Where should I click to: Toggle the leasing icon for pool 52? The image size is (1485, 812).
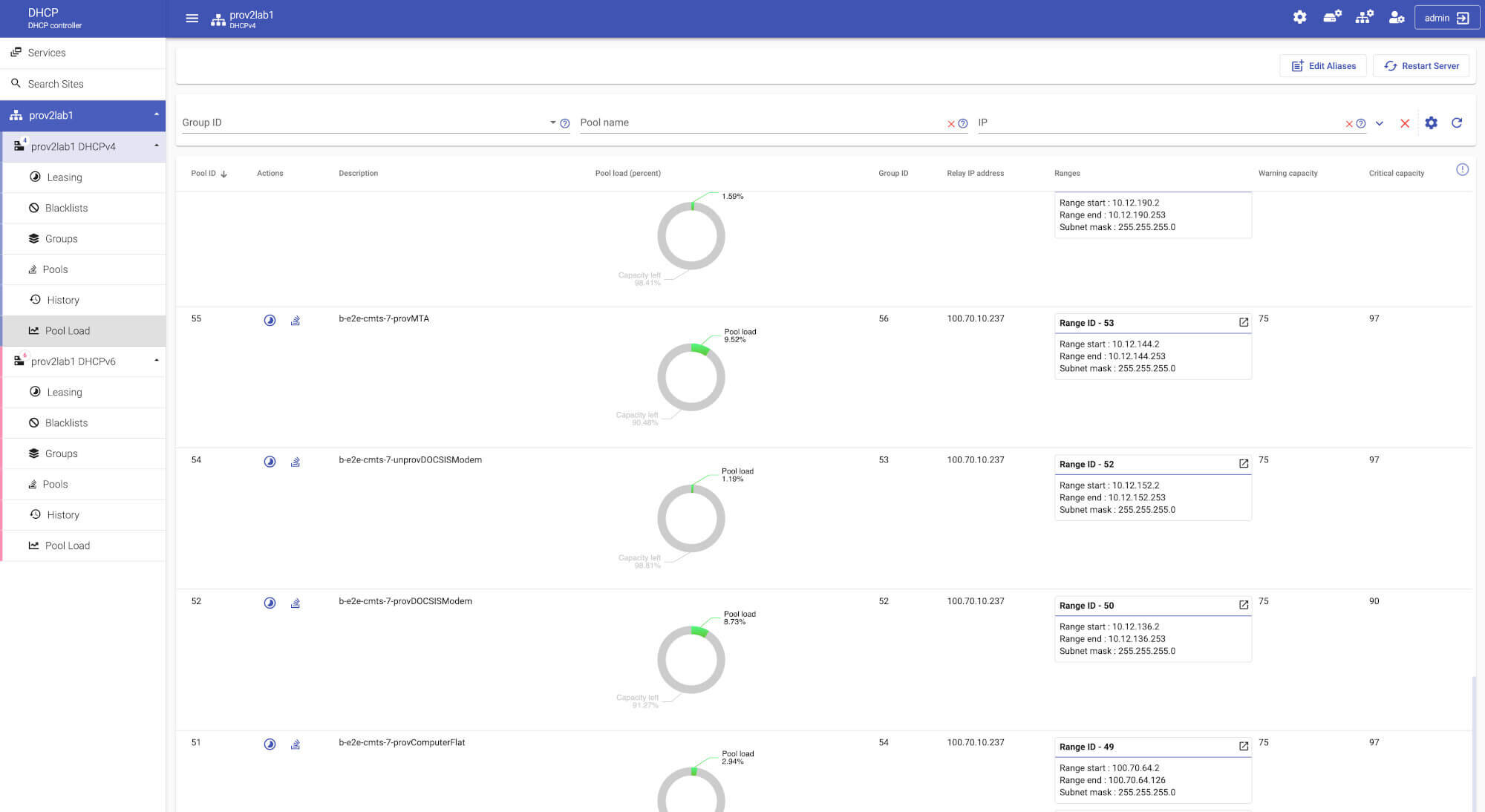[x=270, y=602]
